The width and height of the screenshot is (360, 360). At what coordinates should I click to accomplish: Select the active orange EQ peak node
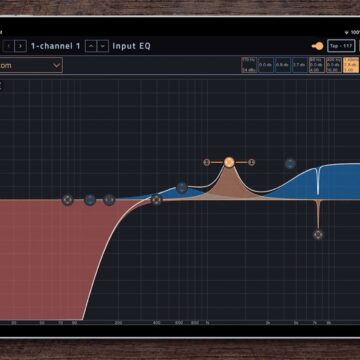pos(229,162)
